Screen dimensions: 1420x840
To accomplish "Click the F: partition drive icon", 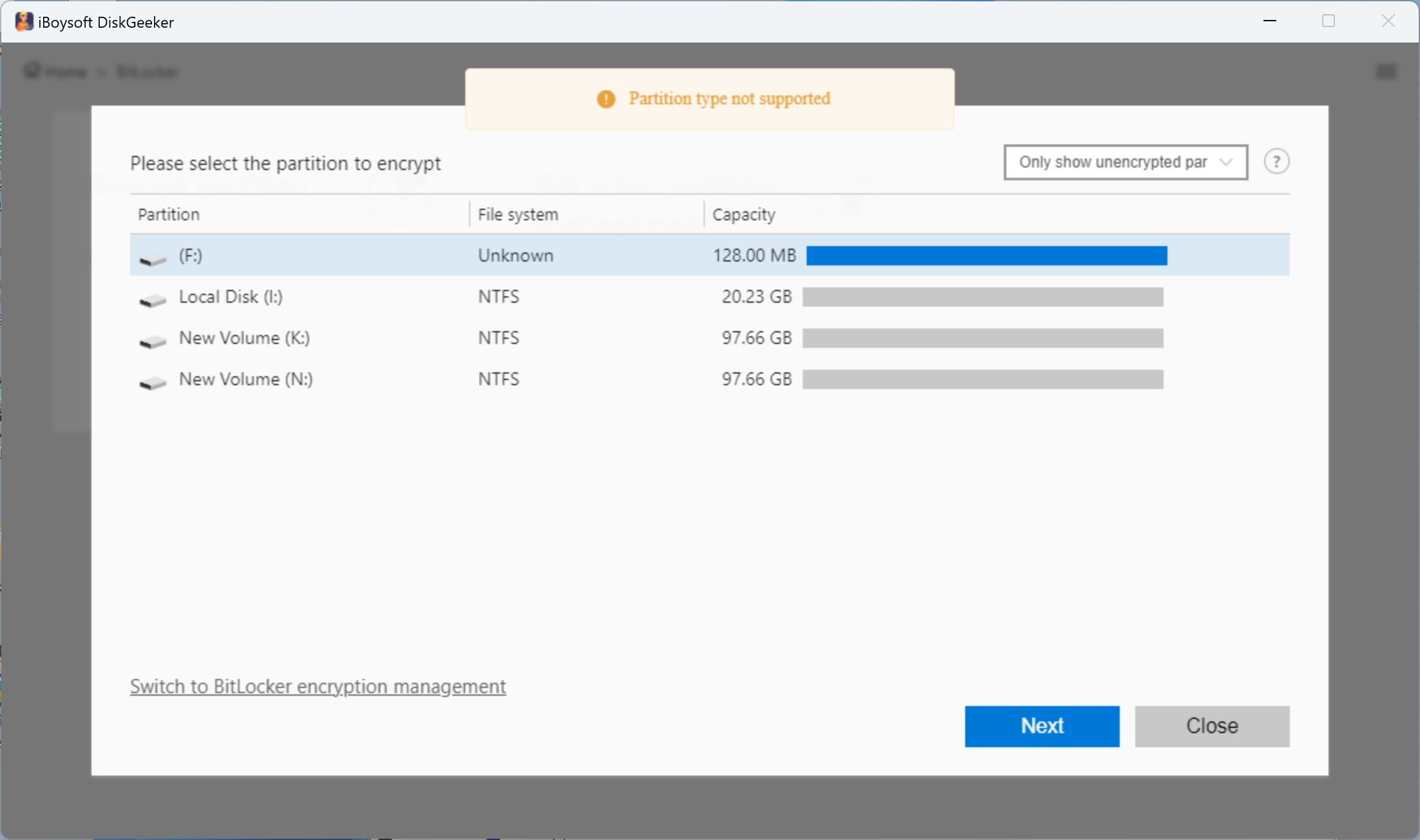I will coord(153,258).
